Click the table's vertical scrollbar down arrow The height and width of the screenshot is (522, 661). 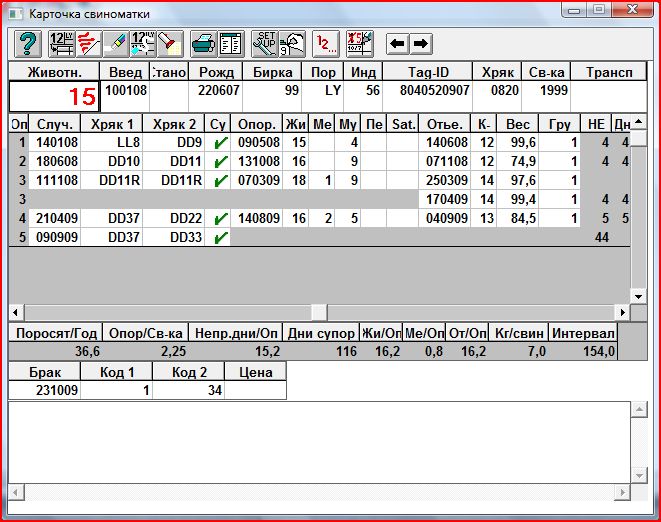(x=637, y=296)
